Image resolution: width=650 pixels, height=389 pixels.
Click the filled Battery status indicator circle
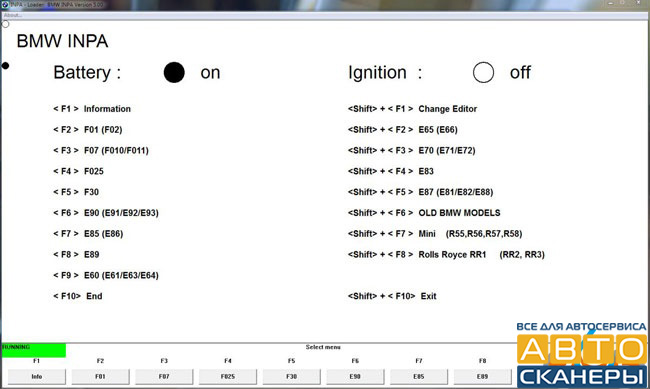pos(174,73)
